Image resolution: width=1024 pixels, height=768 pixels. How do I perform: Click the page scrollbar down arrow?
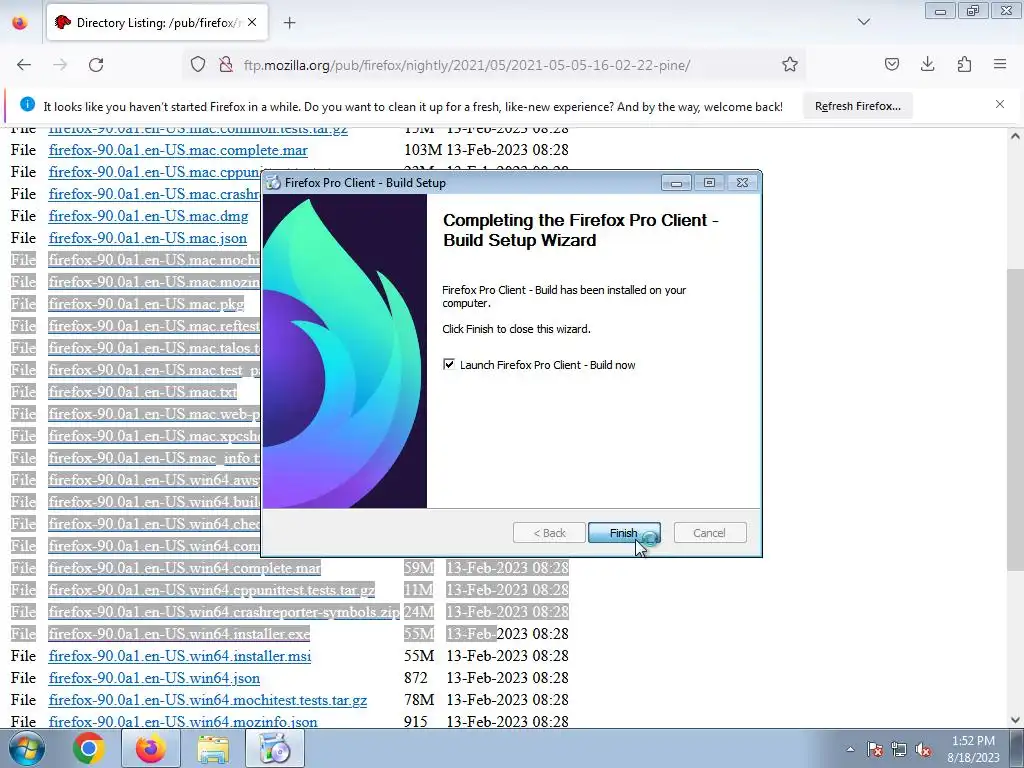pyautogui.click(x=1015, y=720)
